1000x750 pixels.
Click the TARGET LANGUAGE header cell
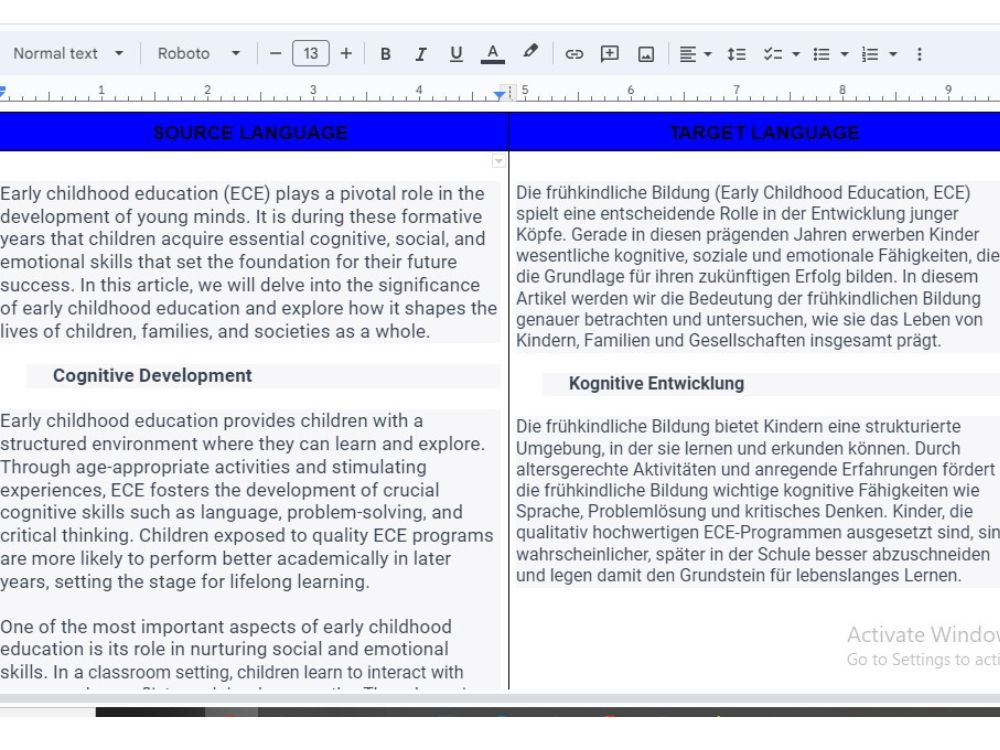[755, 132]
